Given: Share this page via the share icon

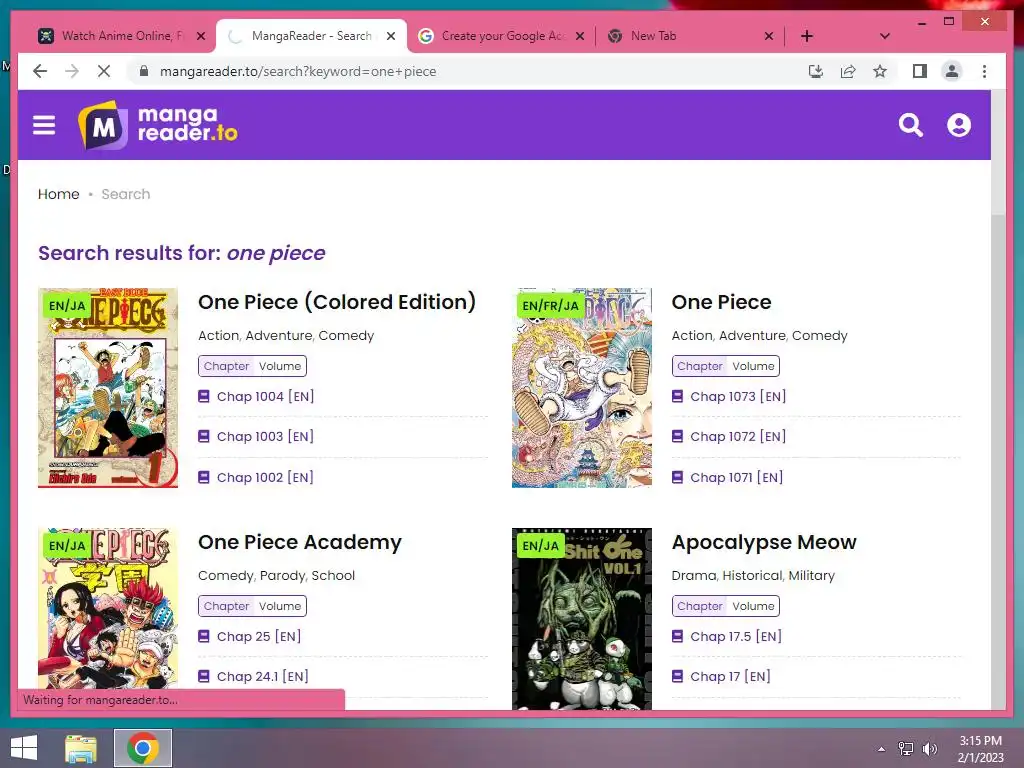Looking at the screenshot, I should (848, 71).
